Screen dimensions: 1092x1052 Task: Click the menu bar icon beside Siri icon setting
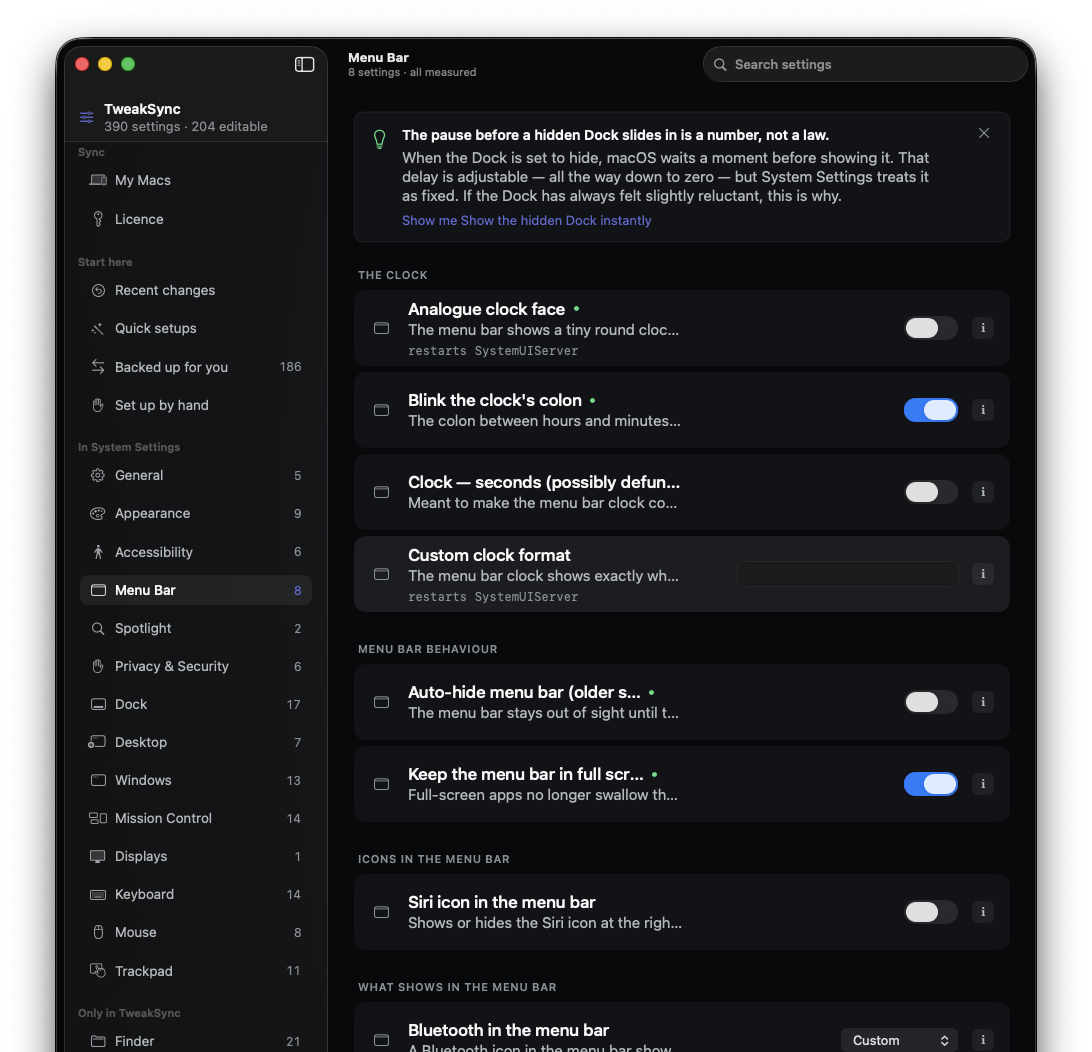pyautogui.click(x=382, y=912)
